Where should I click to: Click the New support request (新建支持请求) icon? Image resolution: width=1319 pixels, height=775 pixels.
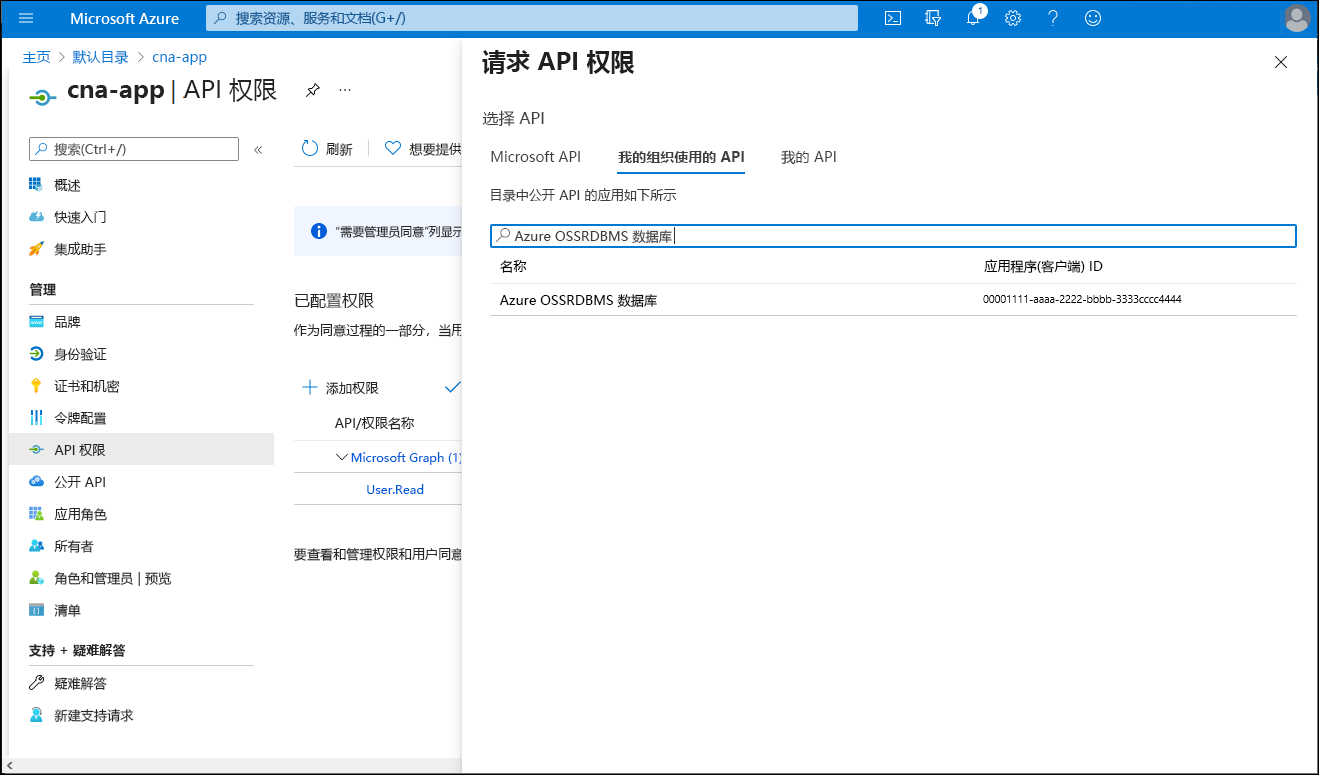[36, 715]
